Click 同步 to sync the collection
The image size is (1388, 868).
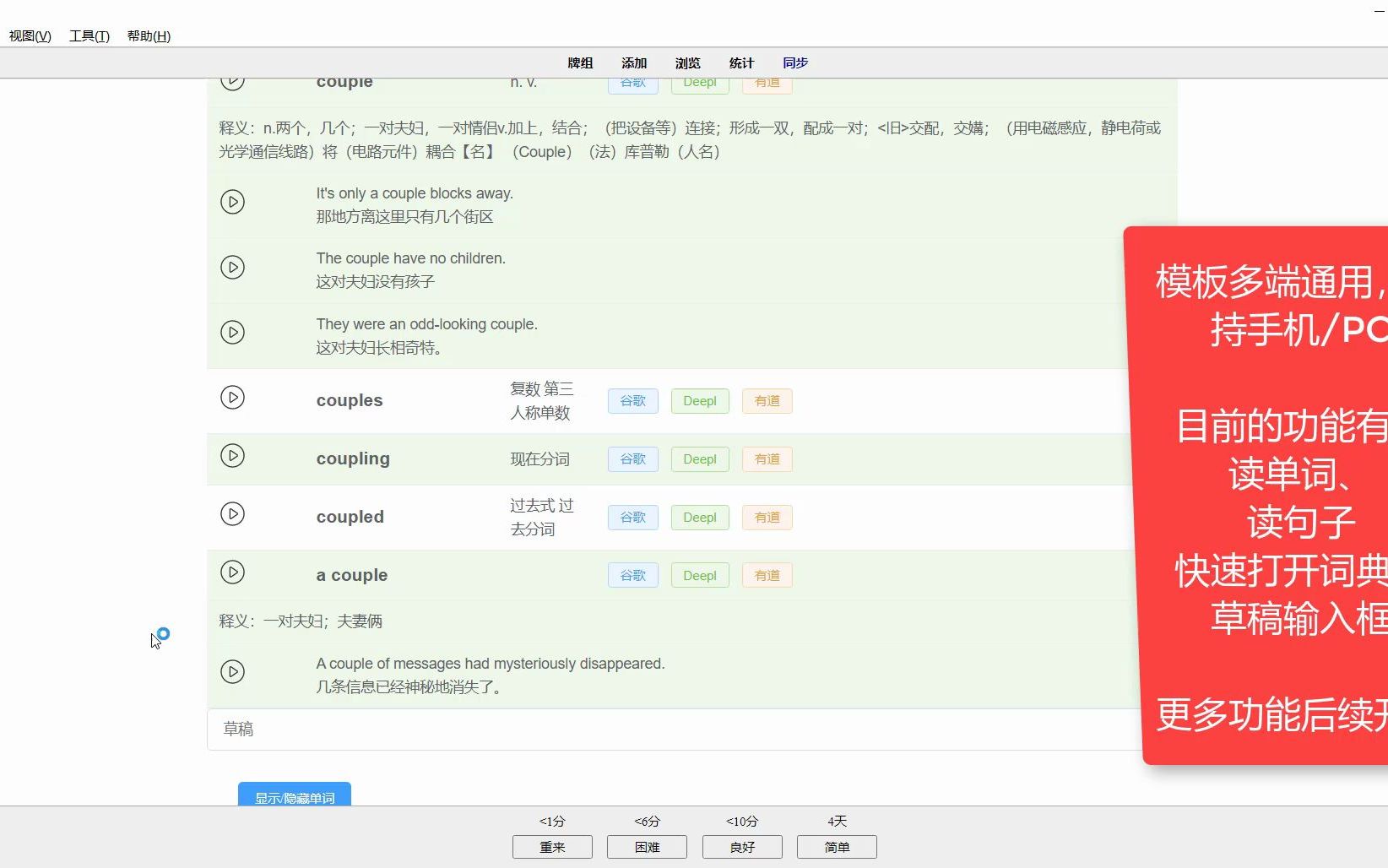click(x=795, y=63)
